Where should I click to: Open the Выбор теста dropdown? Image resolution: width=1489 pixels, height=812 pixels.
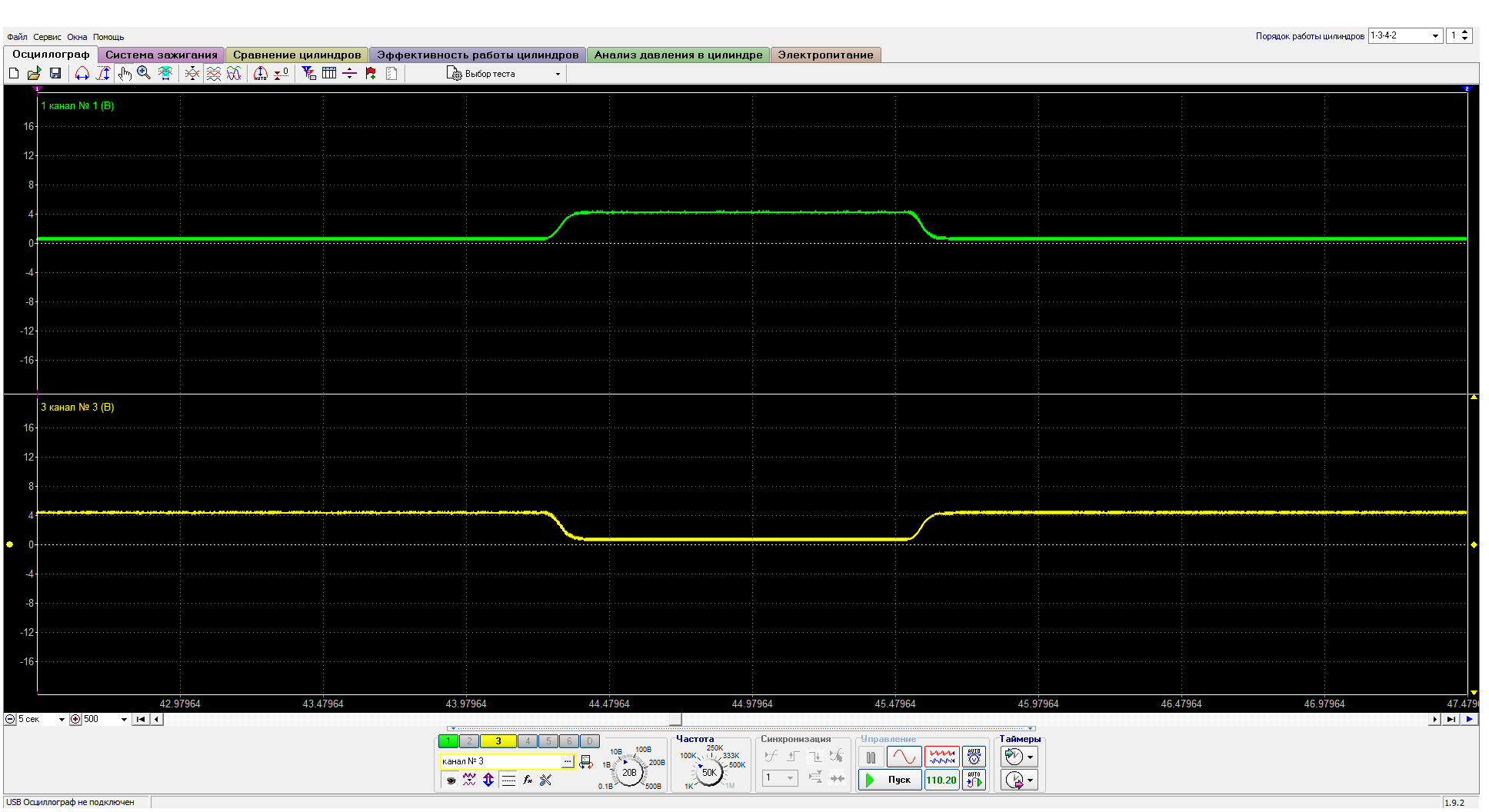tap(505, 74)
